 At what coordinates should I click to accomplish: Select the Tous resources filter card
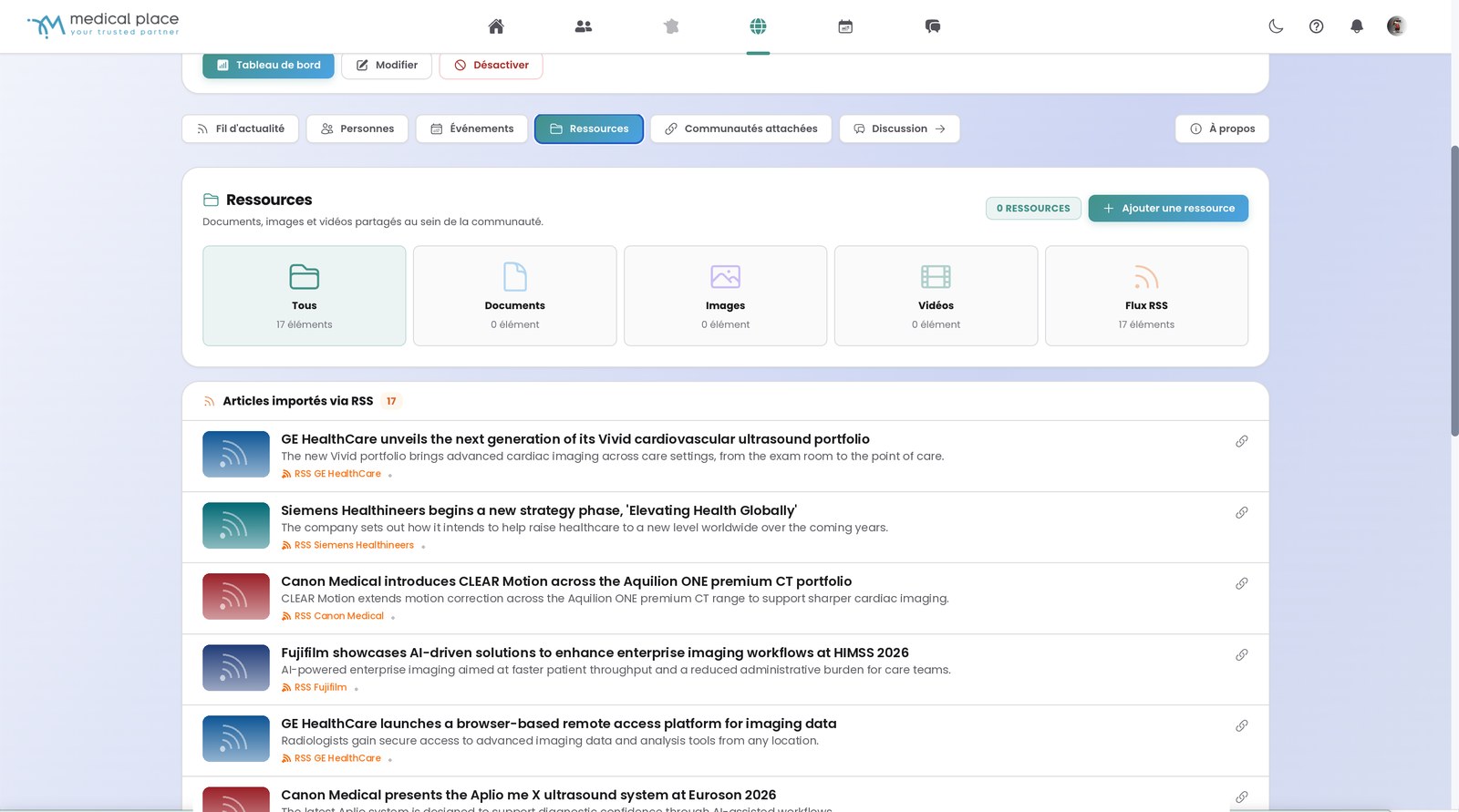click(305, 295)
